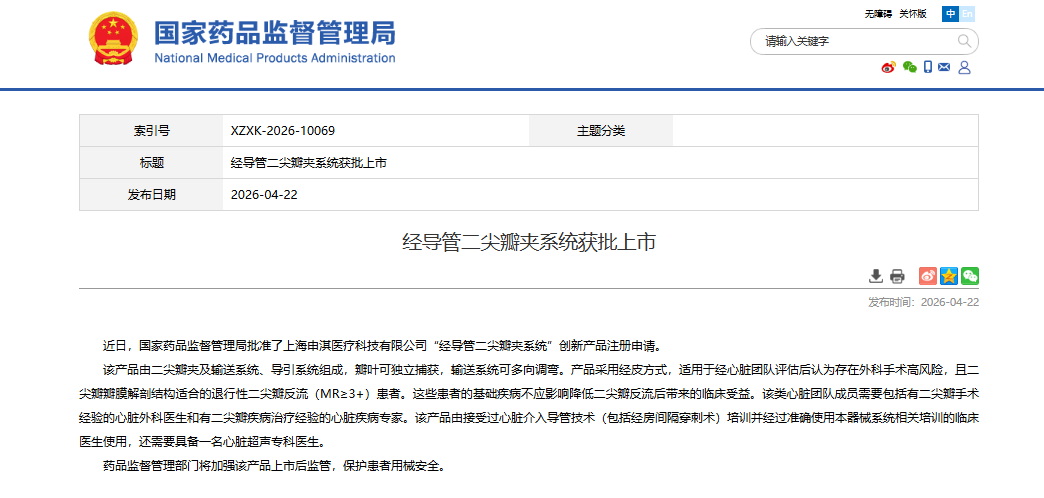Click the 发布日期 table label

coord(152,195)
